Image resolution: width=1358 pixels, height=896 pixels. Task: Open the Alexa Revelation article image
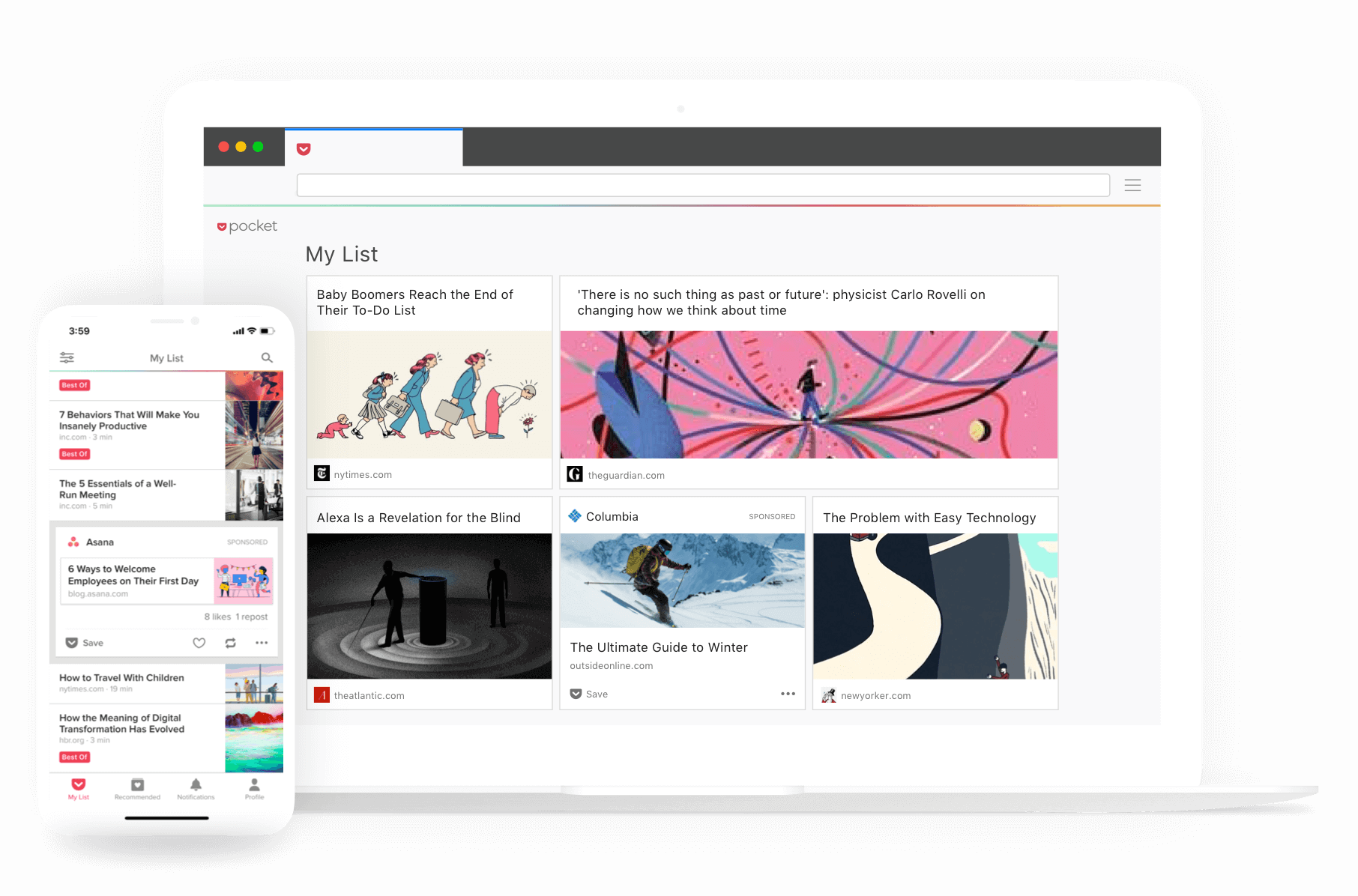click(429, 605)
